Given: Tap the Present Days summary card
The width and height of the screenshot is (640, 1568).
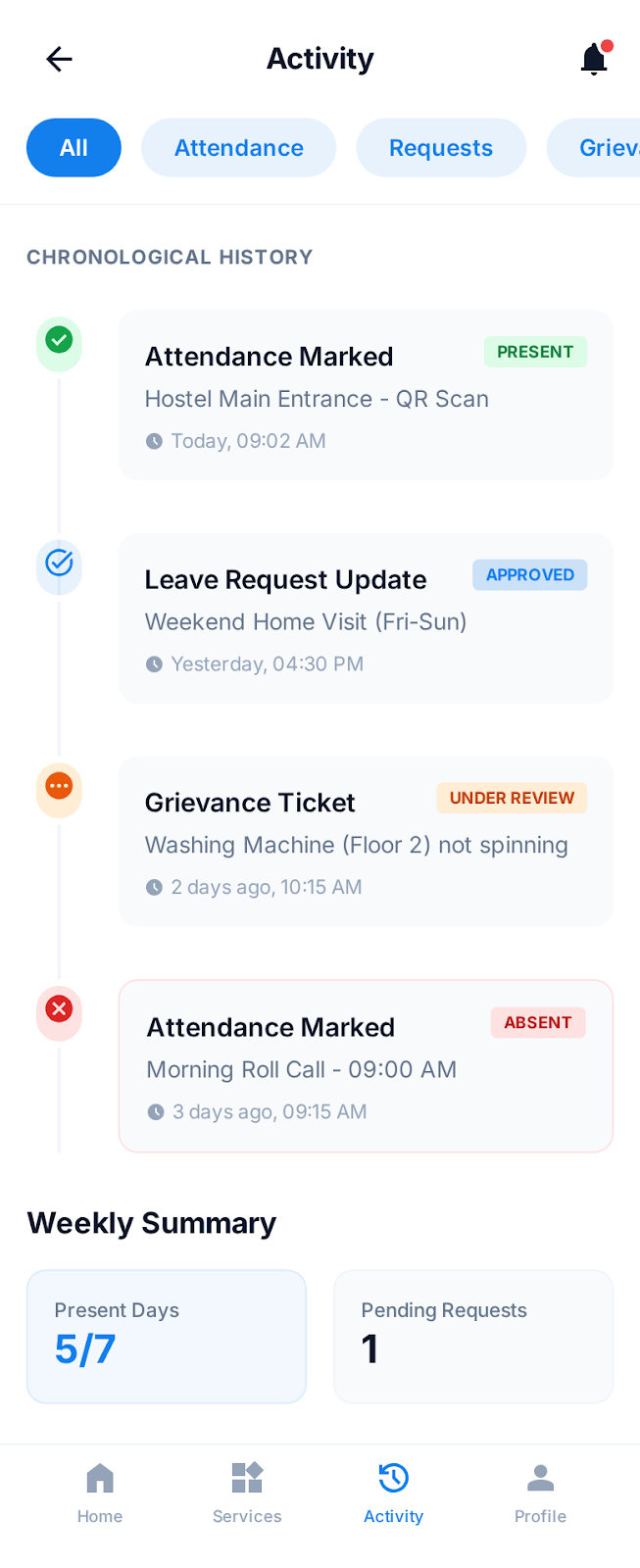Looking at the screenshot, I should point(167,1337).
